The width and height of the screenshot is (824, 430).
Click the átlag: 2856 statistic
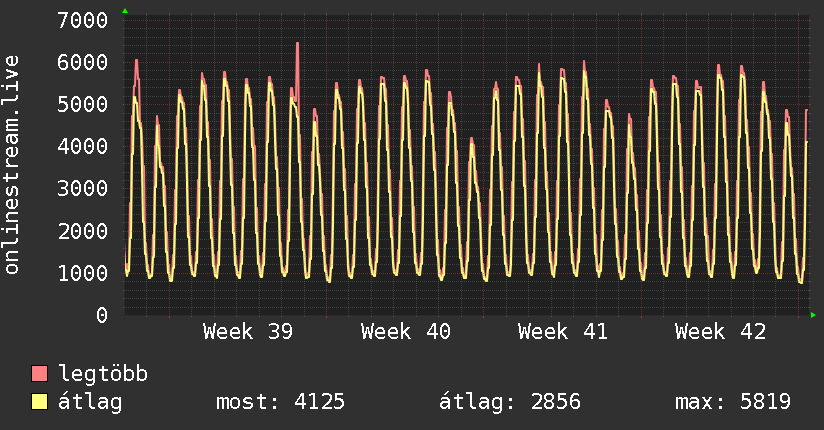coord(510,402)
